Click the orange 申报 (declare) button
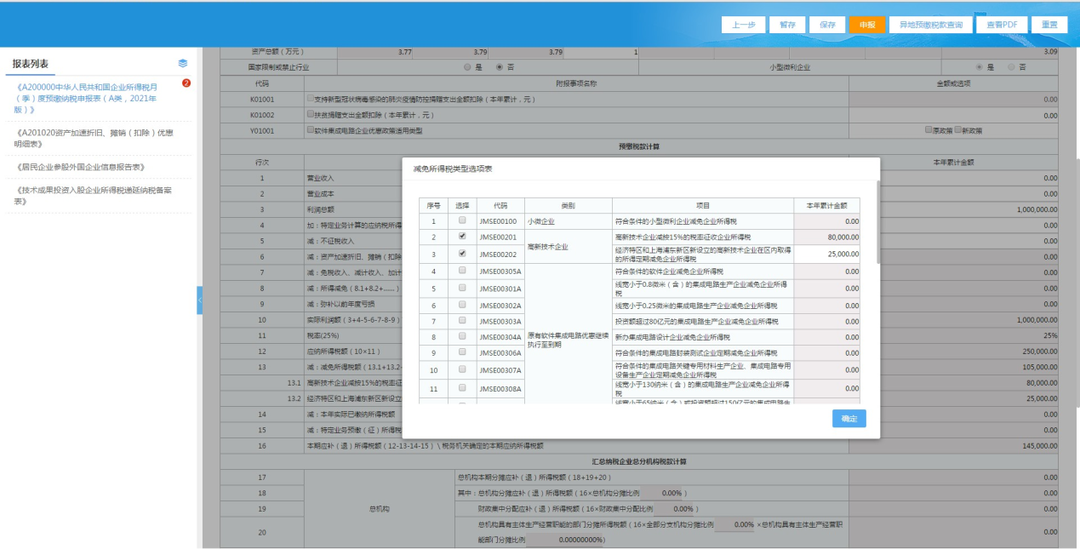The height and width of the screenshot is (549, 1080). coord(867,25)
